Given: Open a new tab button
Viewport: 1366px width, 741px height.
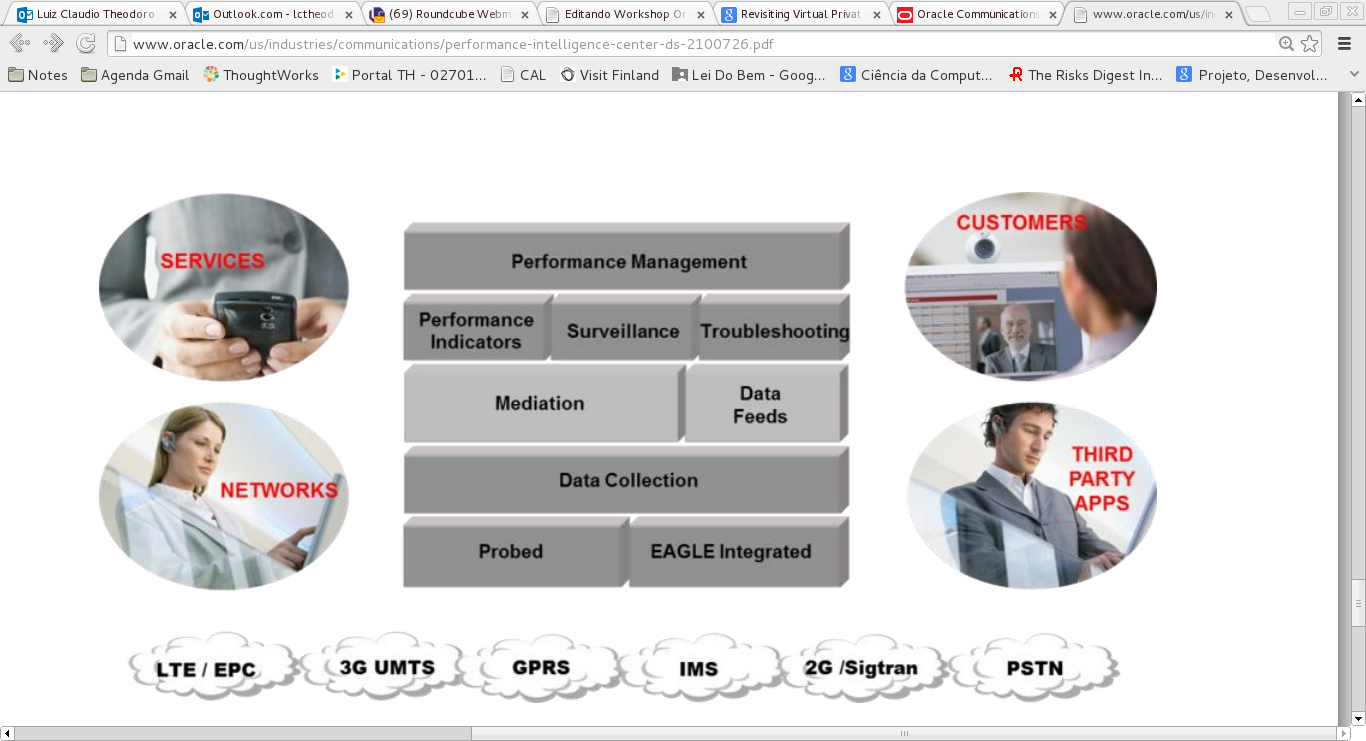Looking at the screenshot, I should 1258,15.
